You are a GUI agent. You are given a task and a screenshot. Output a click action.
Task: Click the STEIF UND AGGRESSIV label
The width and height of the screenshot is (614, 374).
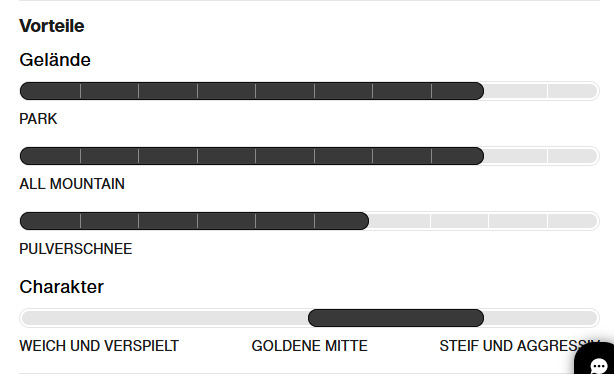click(x=519, y=346)
